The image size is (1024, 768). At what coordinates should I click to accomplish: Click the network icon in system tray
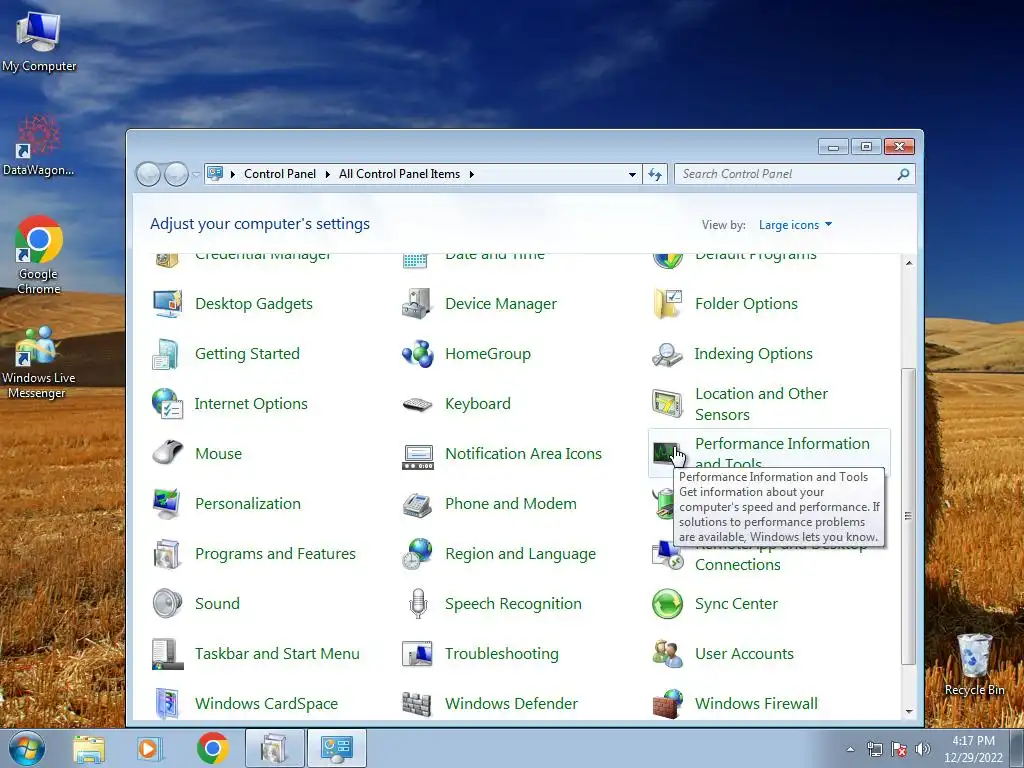coord(874,749)
